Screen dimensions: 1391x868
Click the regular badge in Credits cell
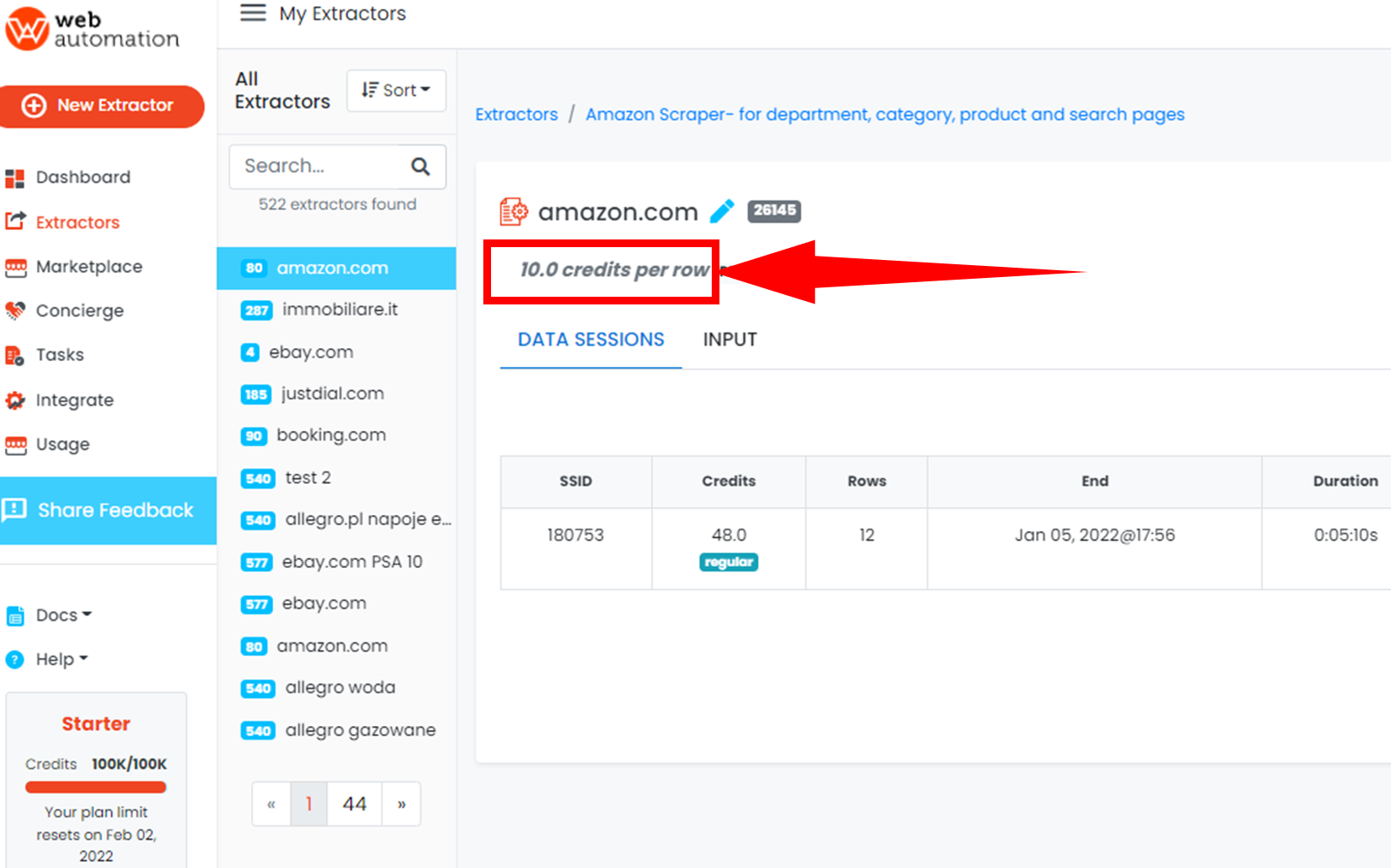click(729, 562)
